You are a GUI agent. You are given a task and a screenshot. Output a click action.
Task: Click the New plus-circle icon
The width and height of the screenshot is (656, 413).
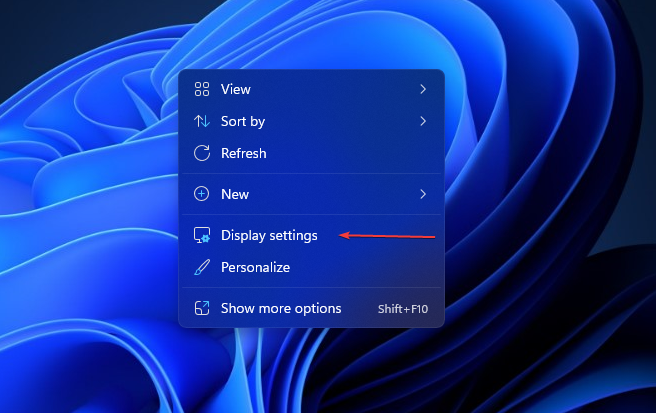point(202,194)
